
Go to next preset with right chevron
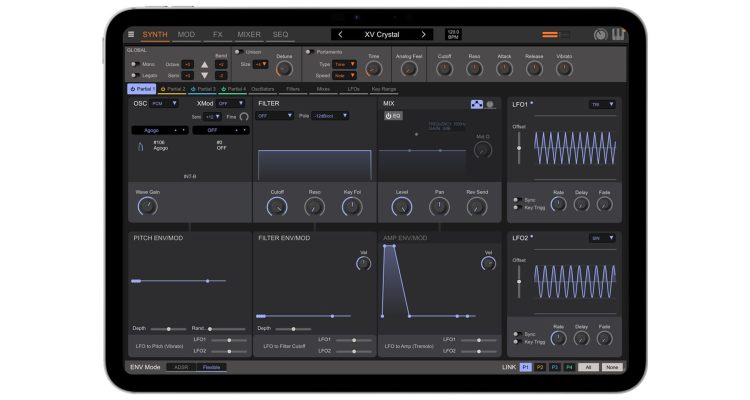point(423,34)
